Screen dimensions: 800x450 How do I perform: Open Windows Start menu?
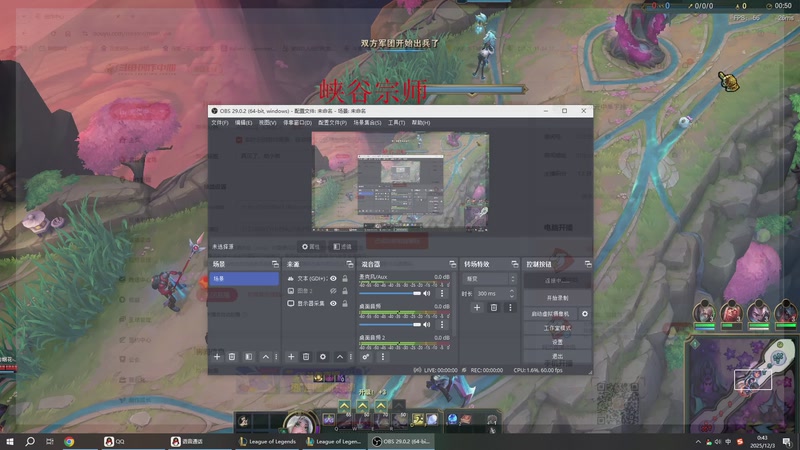click(10, 441)
